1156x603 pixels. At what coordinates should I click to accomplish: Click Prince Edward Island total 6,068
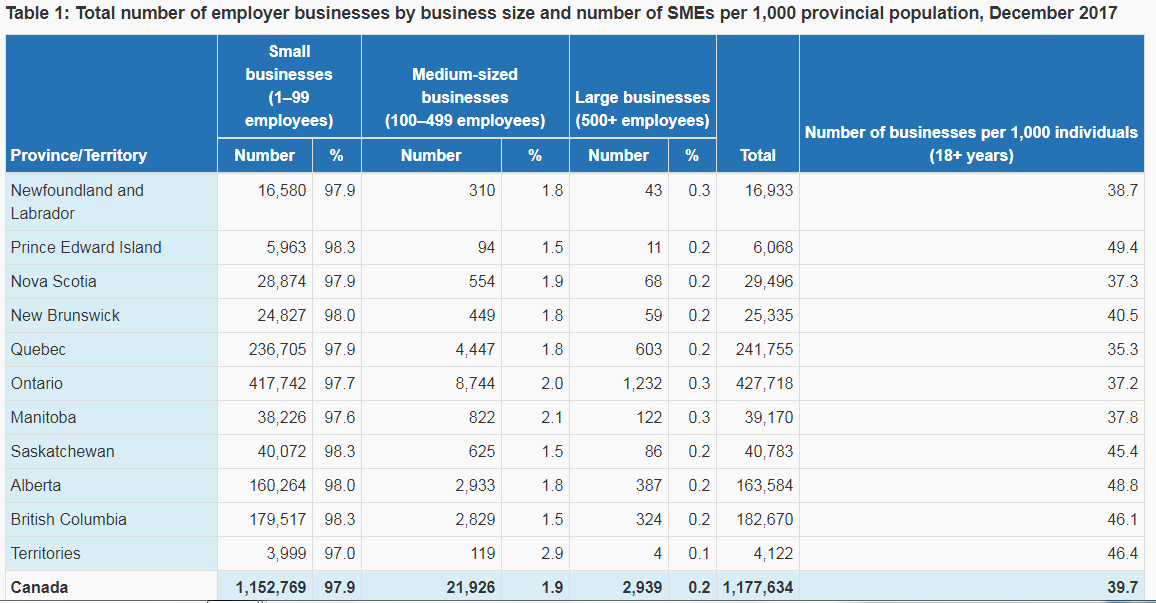pyautogui.click(x=773, y=248)
